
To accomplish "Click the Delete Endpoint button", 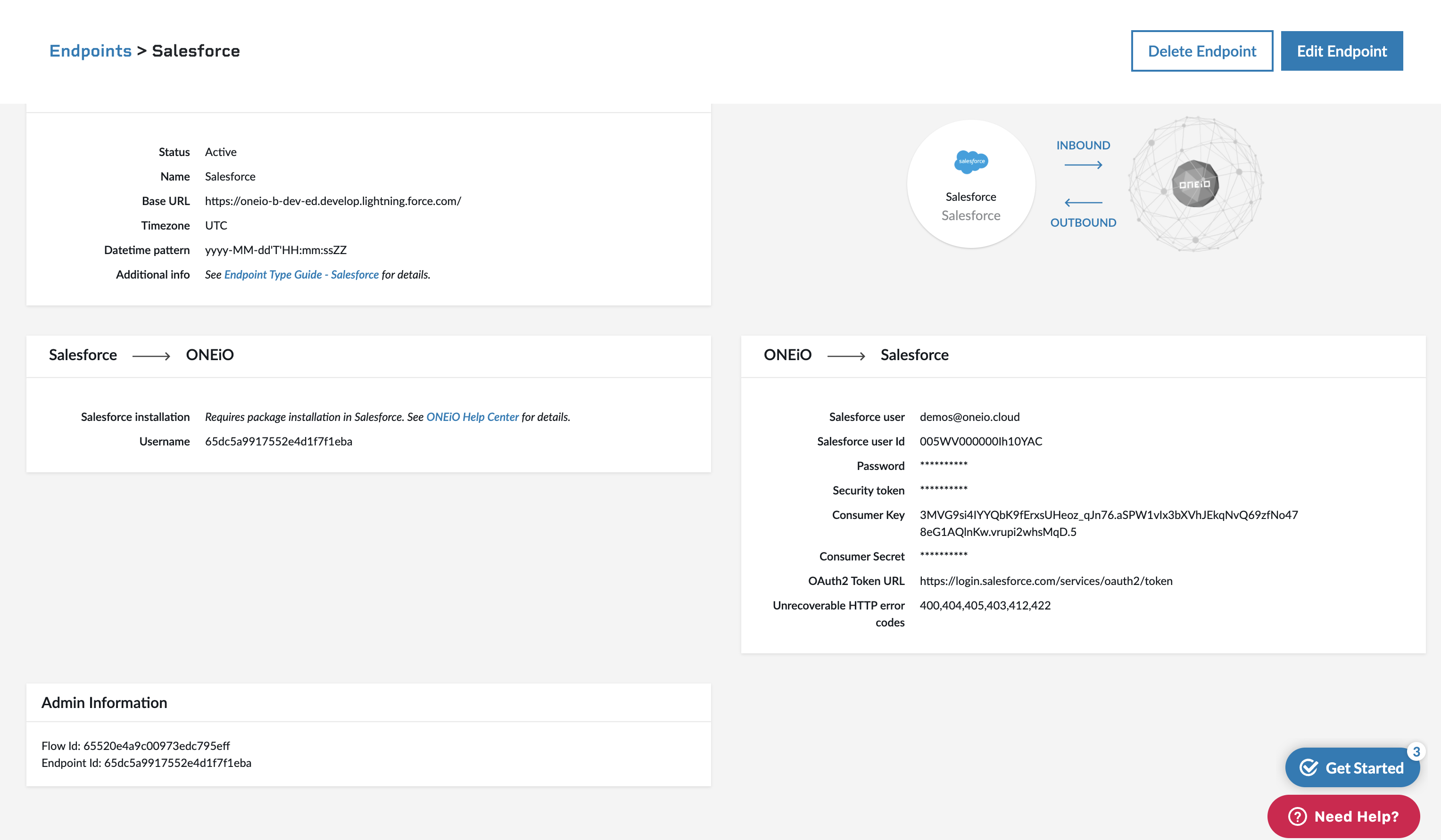I will (x=1201, y=51).
